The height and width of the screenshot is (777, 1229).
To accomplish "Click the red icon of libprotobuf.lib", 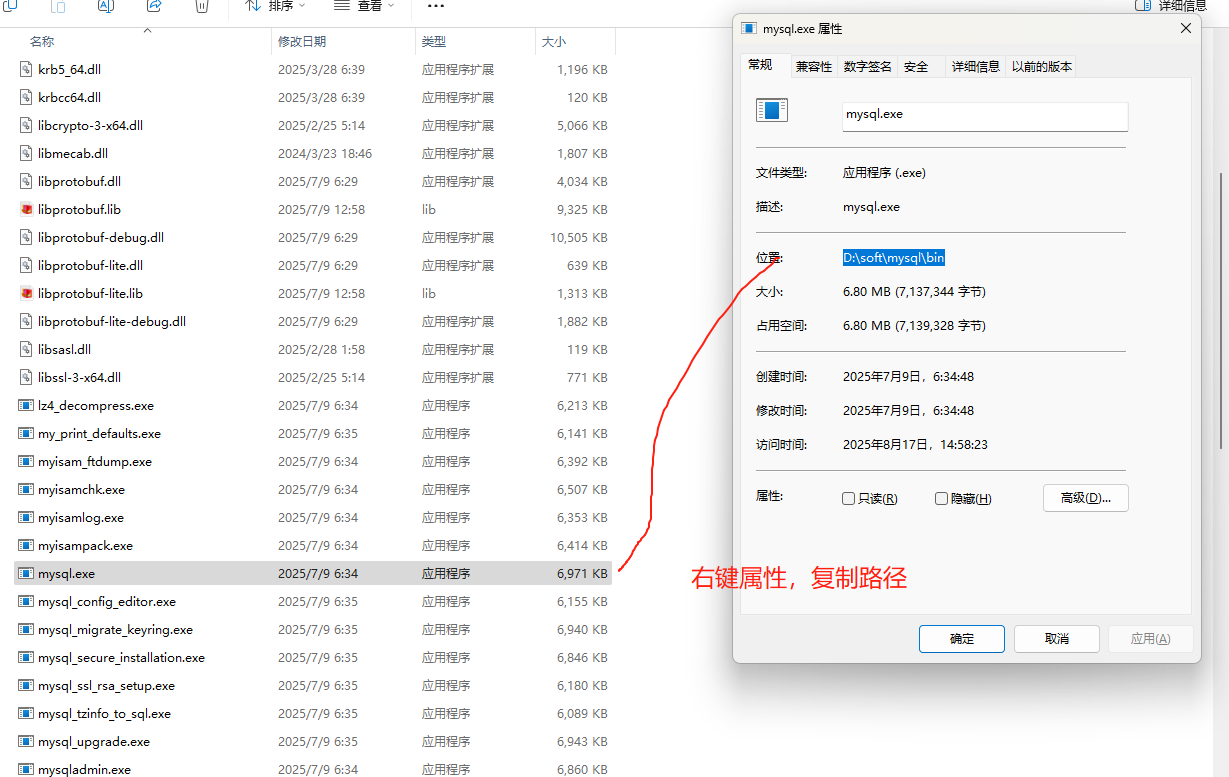I will coord(27,210).
